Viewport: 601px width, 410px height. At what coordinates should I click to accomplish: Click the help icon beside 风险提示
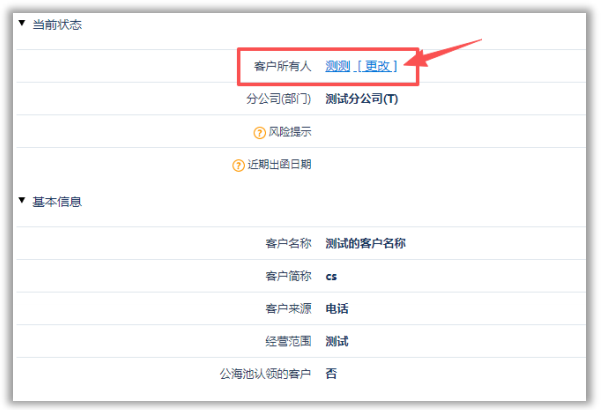pyautogui.click(x=262, y=132)
